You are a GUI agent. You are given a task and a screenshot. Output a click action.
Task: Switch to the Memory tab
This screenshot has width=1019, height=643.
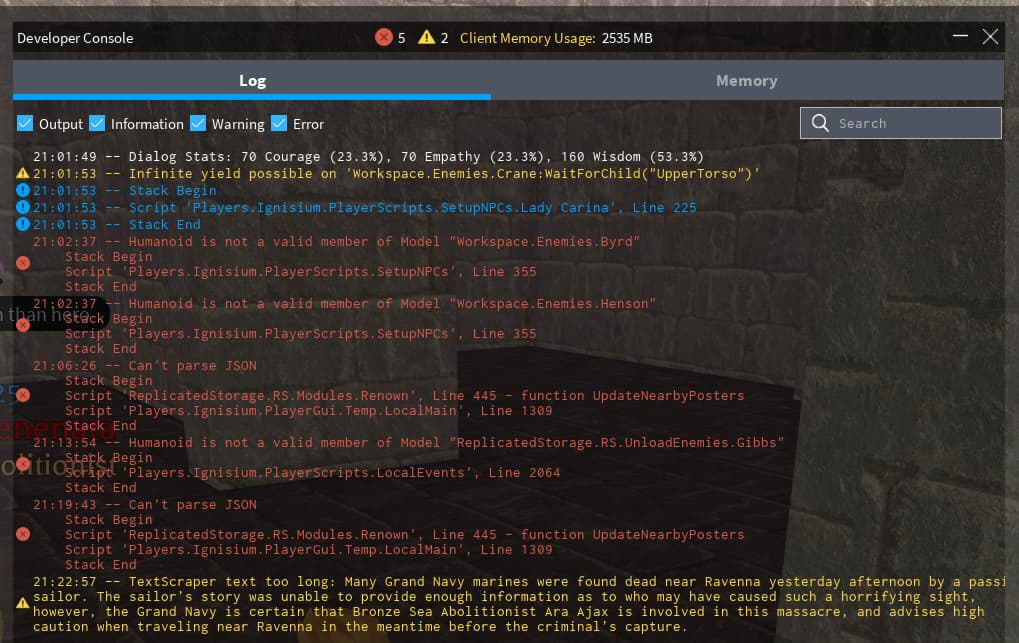pyautogui.click(x=747, y=81)
